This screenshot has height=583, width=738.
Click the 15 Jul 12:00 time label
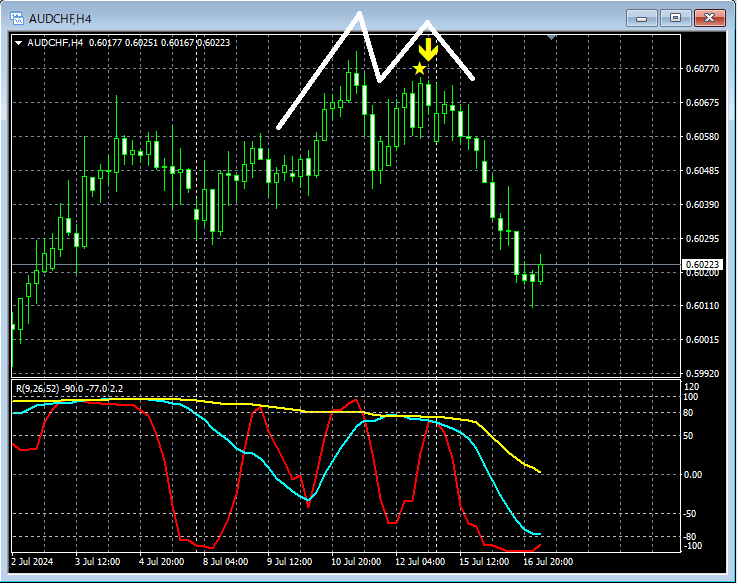[x=484, y=562]
